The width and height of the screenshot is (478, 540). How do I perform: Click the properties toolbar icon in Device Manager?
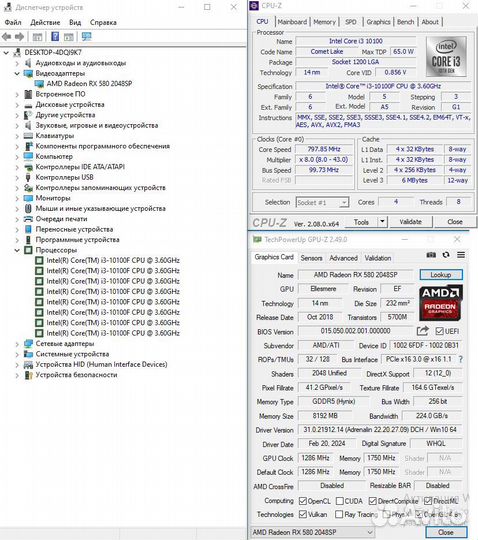(37, 37)
